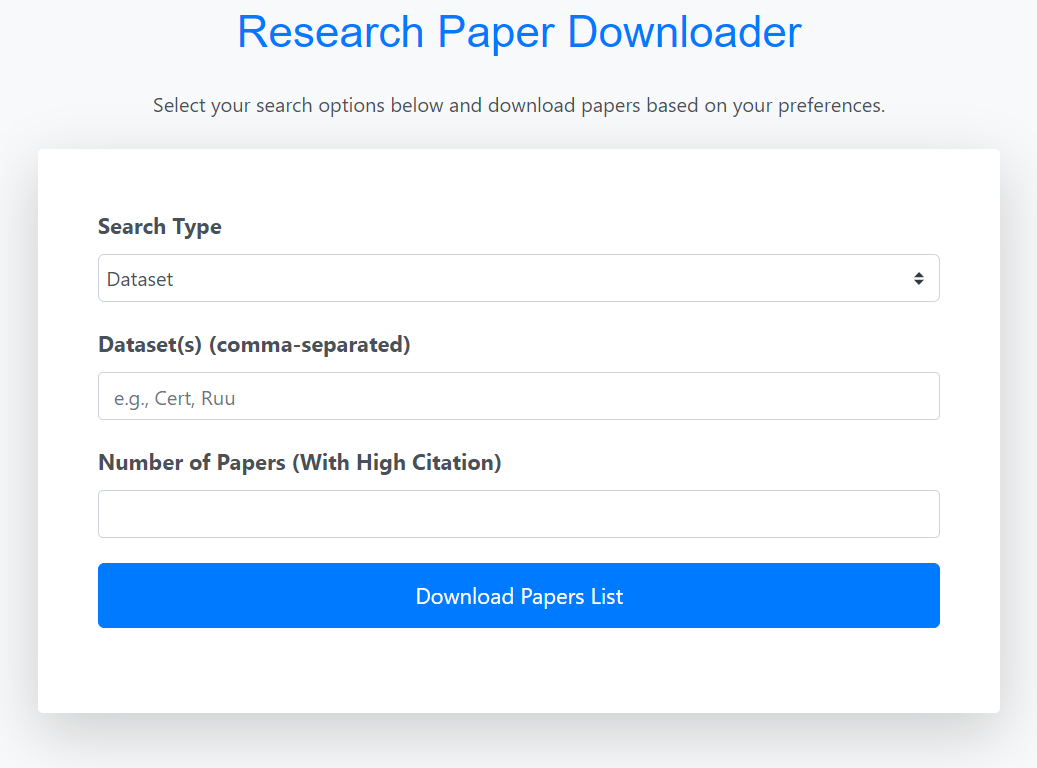Image resolution: width=1037 pixels, height=768 pixels.
Task: Click the 'e.g., Cert, Ruu' placeholder text
Action: (x=174, y=398)
